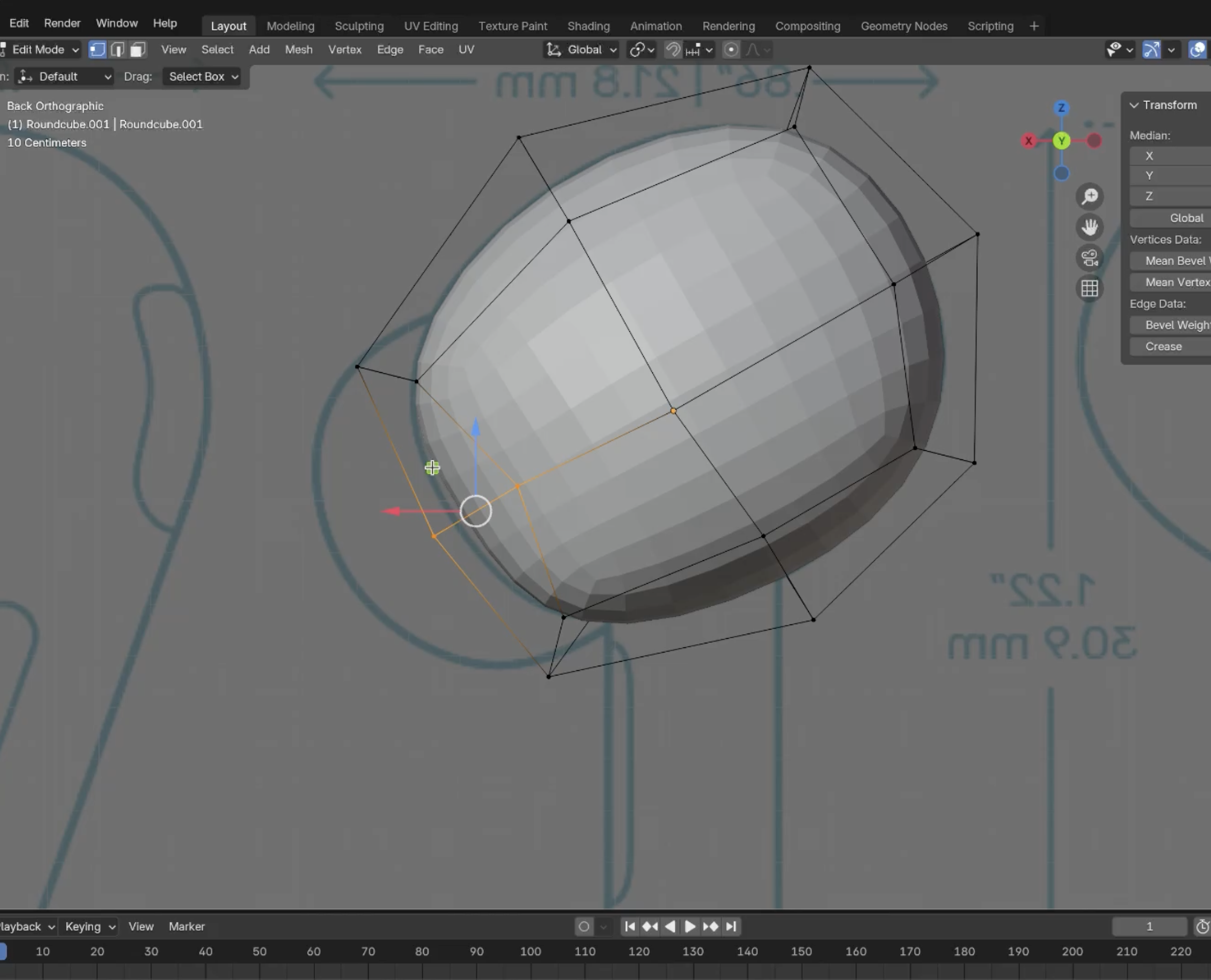The image size is (1211, 980).
Task: Toggle camera view icon
Action: click(1090, 258)
